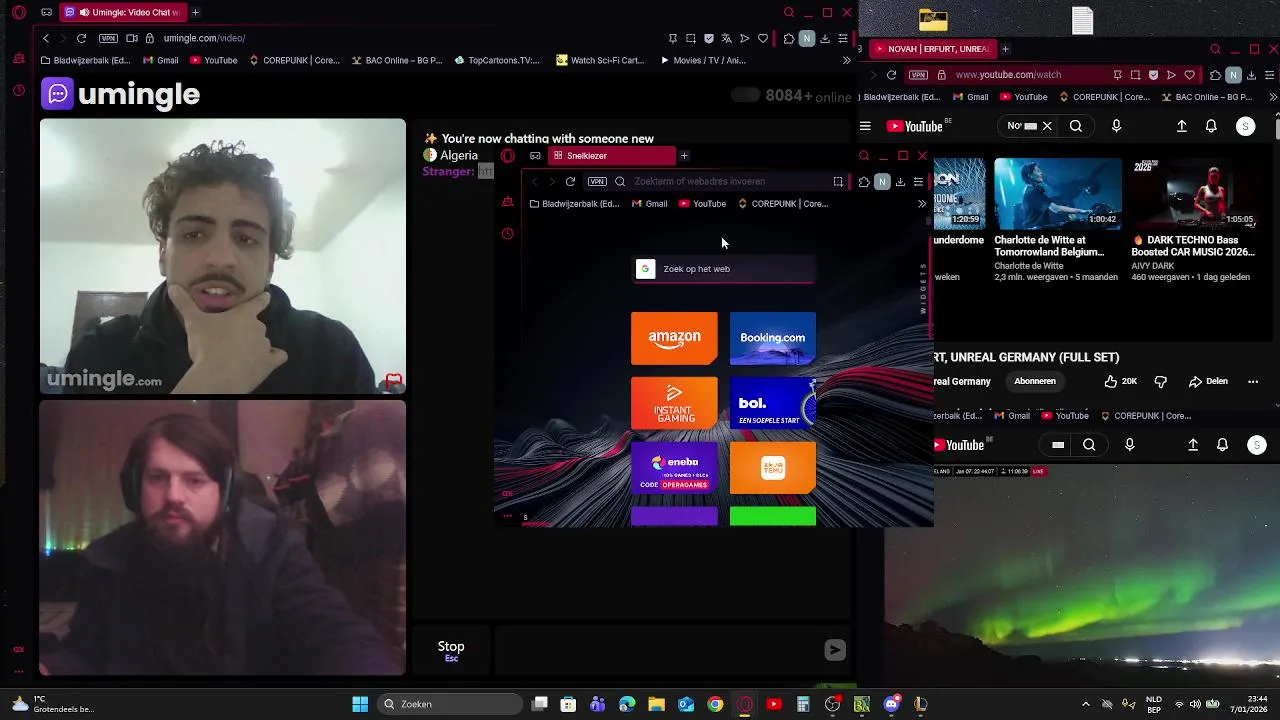Open Windows Start button
The width and height of the screenshot is (1280, 720).
360,704
